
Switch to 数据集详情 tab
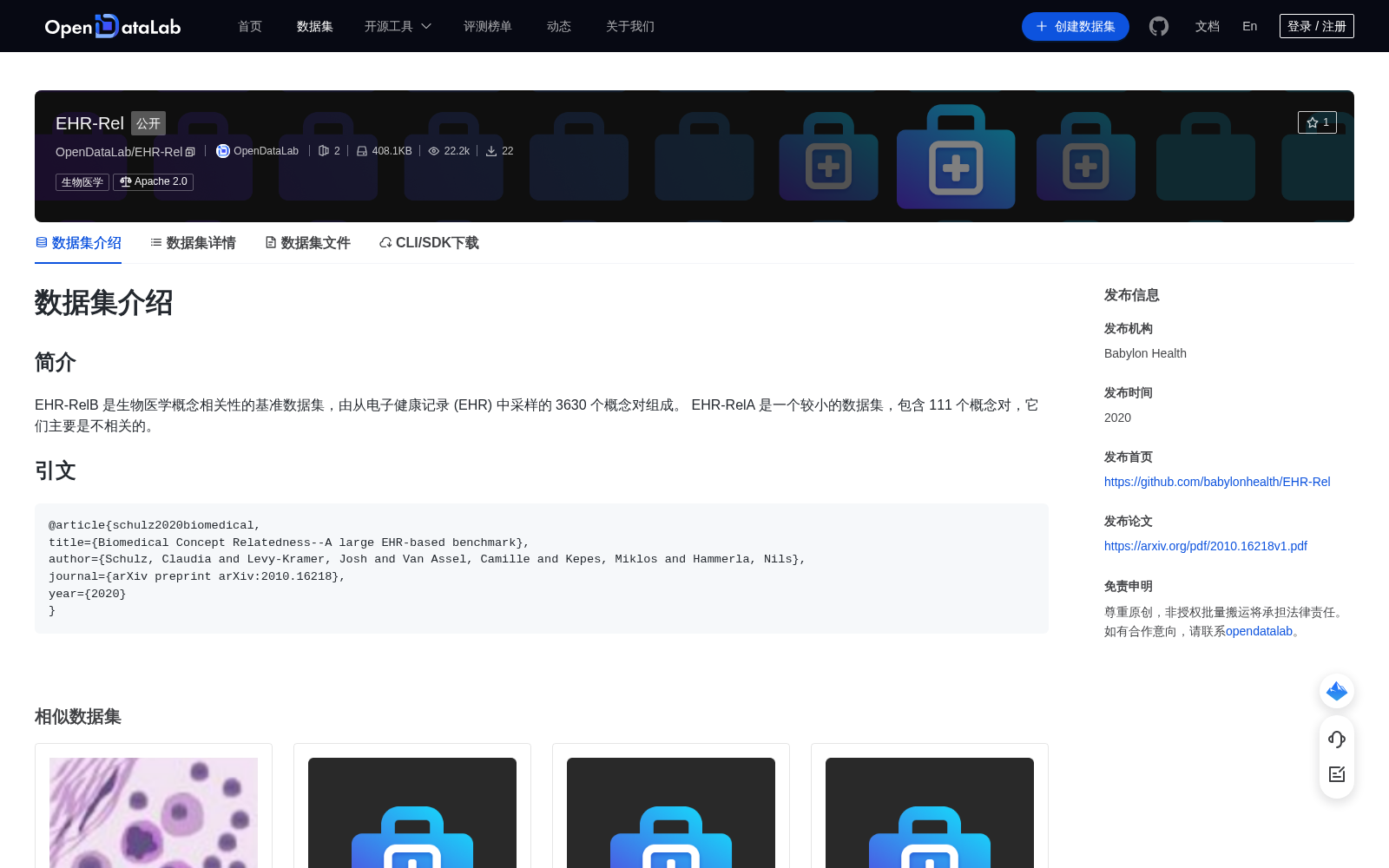click(193, 243)
